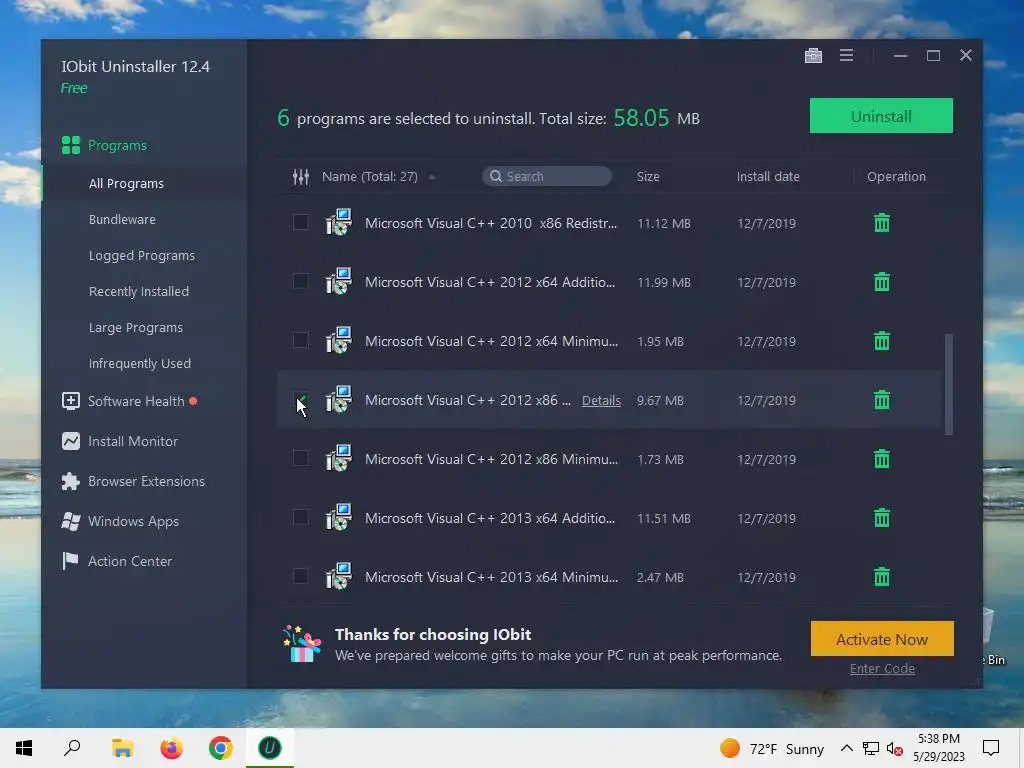Tick checkbox for Visual C++ 2012 x64 Additio

pos(300,281)
